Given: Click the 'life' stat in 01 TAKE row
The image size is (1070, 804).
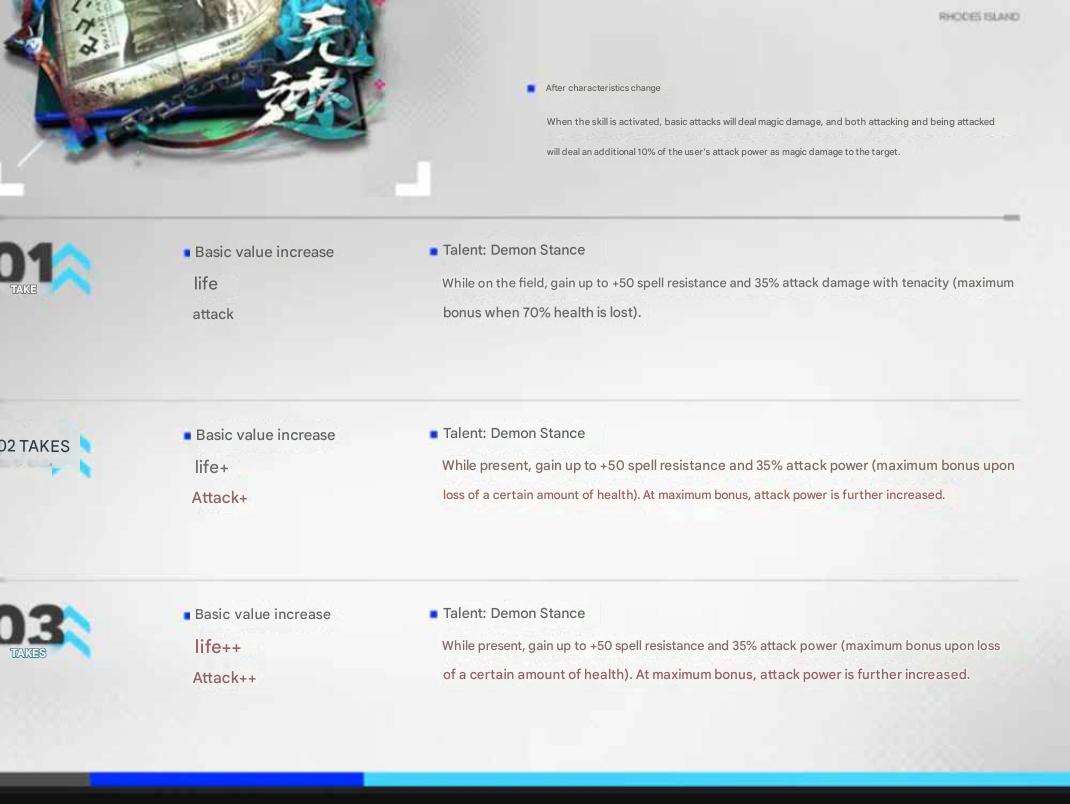Looking at the screenshot, I should tap(205, 283).
